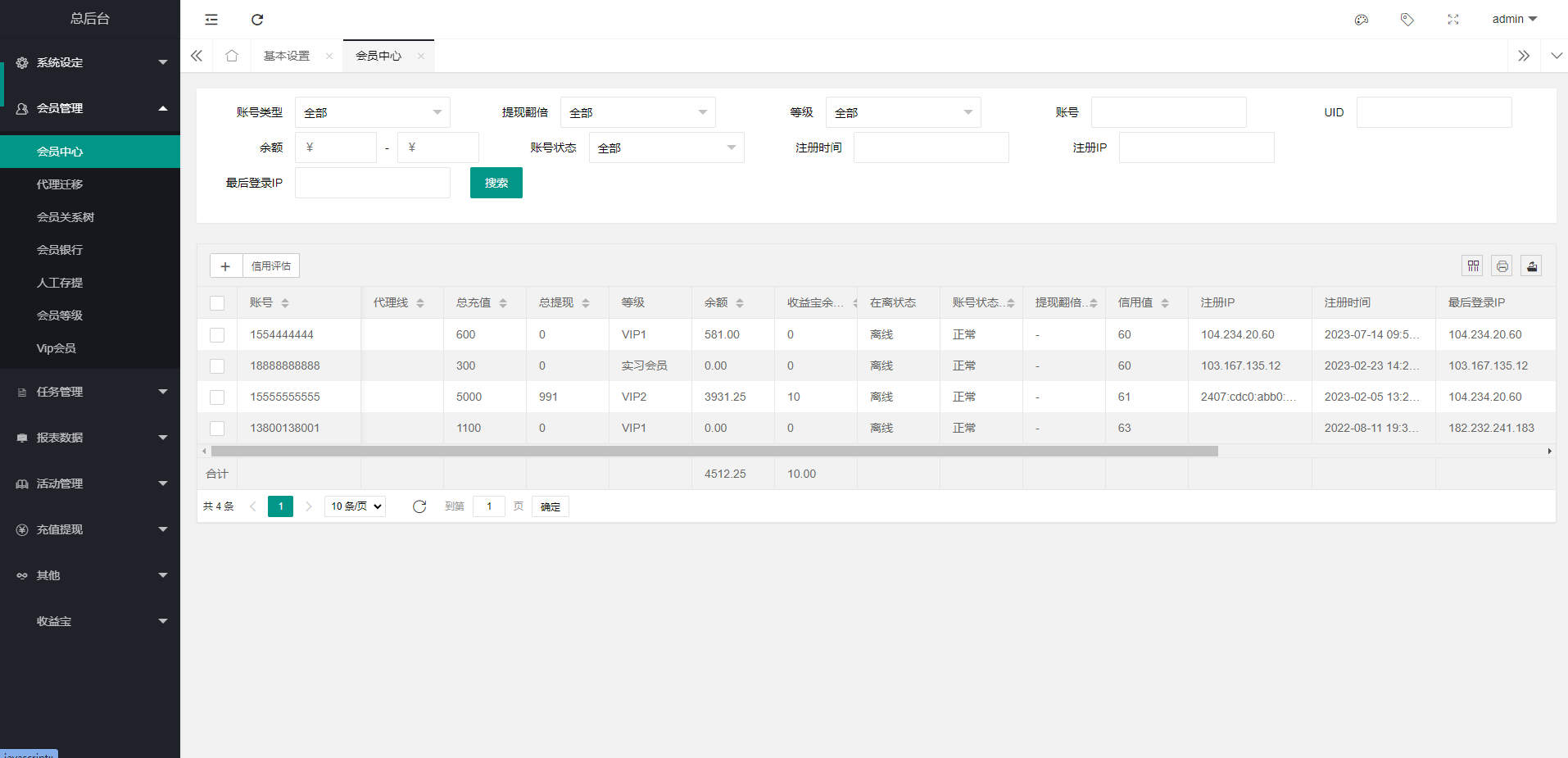The image size is (1568, 758).
Task: Print the table using the printer icon
Action: pyautogui.click(x=1502, y=266)
